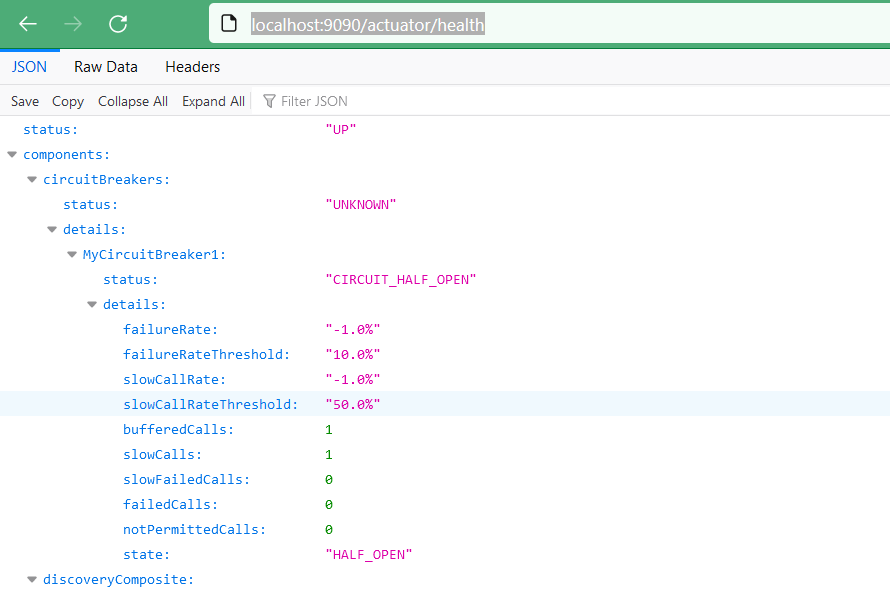
Task: Click the status key under circuitBreakers
Action: click(x=90, y=204)
